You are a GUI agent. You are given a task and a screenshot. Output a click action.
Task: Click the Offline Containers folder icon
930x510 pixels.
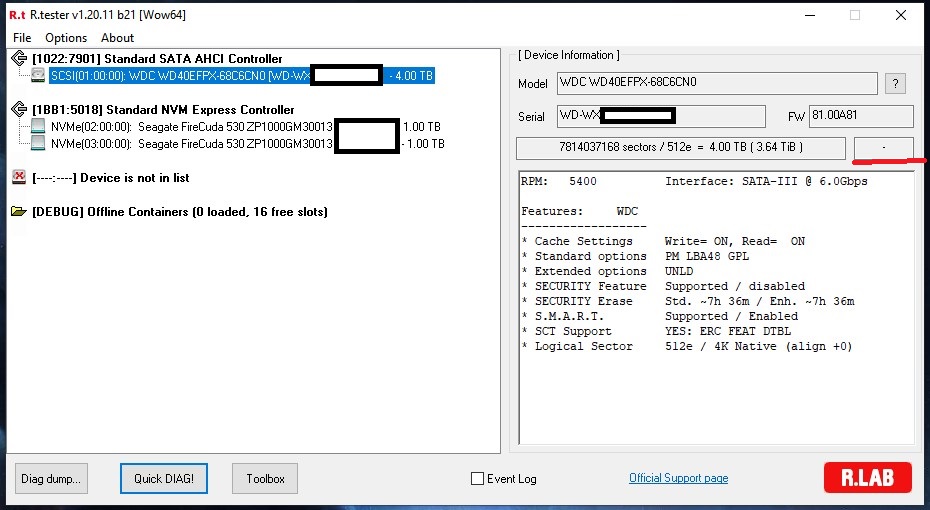click(19, 212)
